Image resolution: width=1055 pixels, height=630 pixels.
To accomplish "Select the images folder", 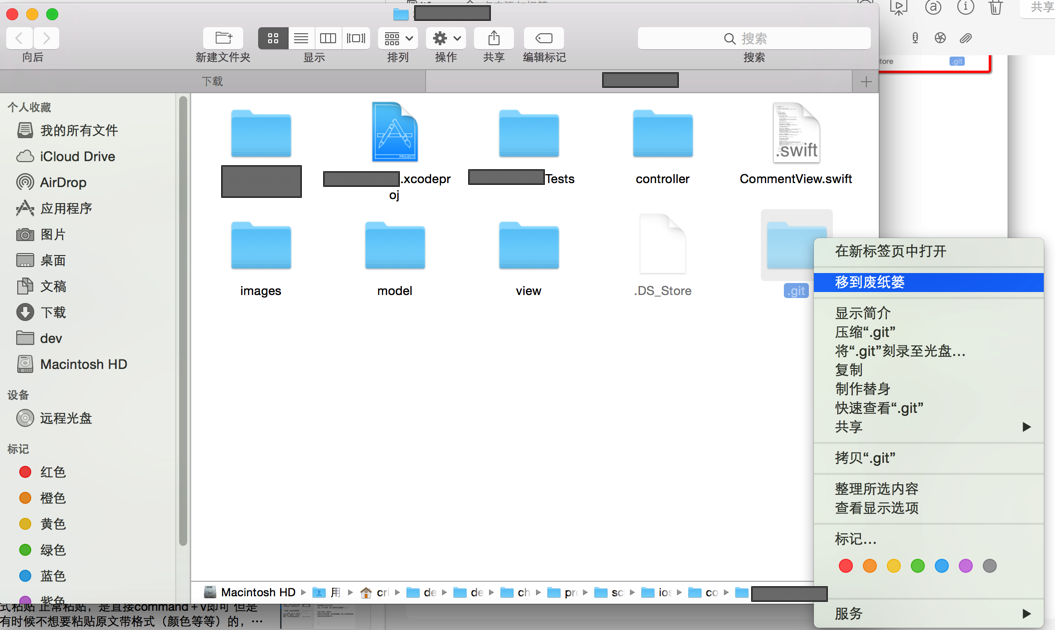I will coord(261,246).
